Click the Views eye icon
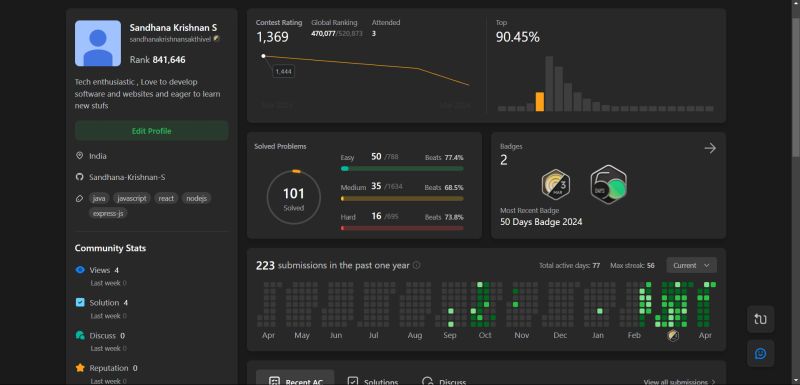The image size is (800, 385). click(80, 270)
